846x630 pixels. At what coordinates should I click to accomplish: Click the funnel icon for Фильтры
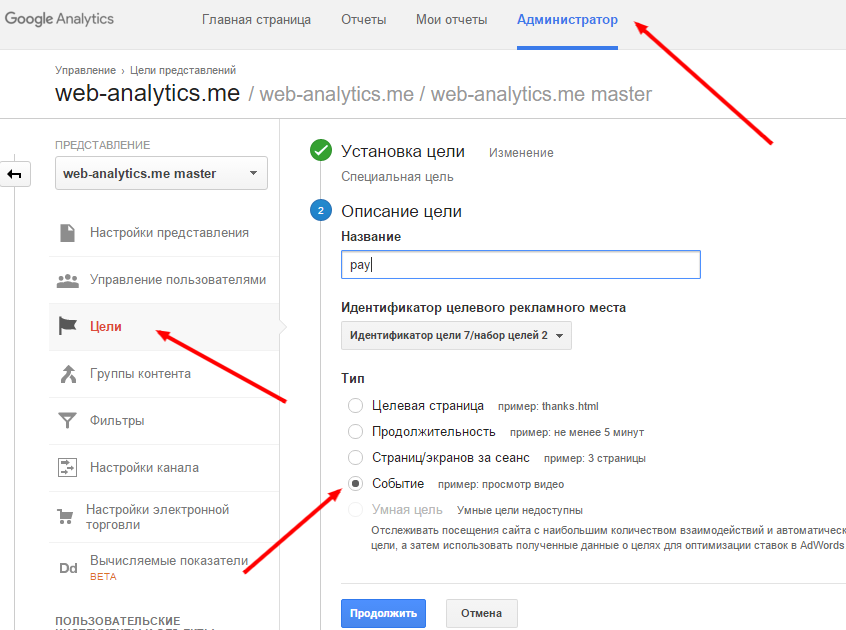tap(68, 421)
